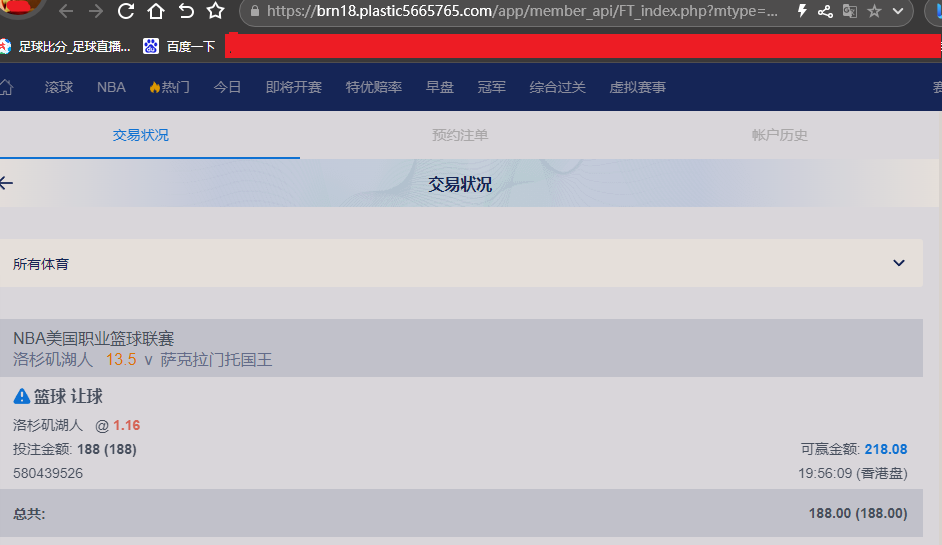Open the browser home page icon

pos(156,11)
